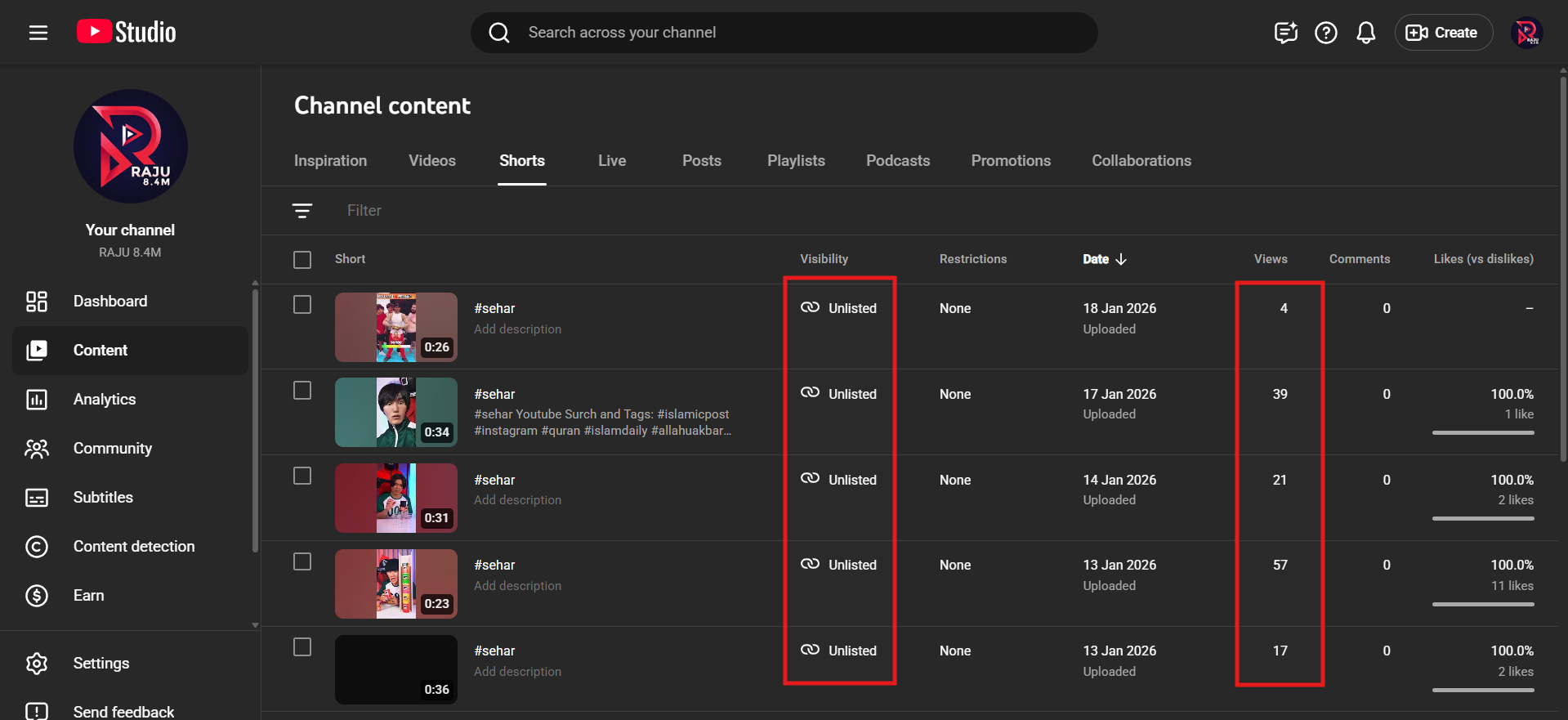
Task: Sort by Date column arrow
Action: click(1121, 259)
